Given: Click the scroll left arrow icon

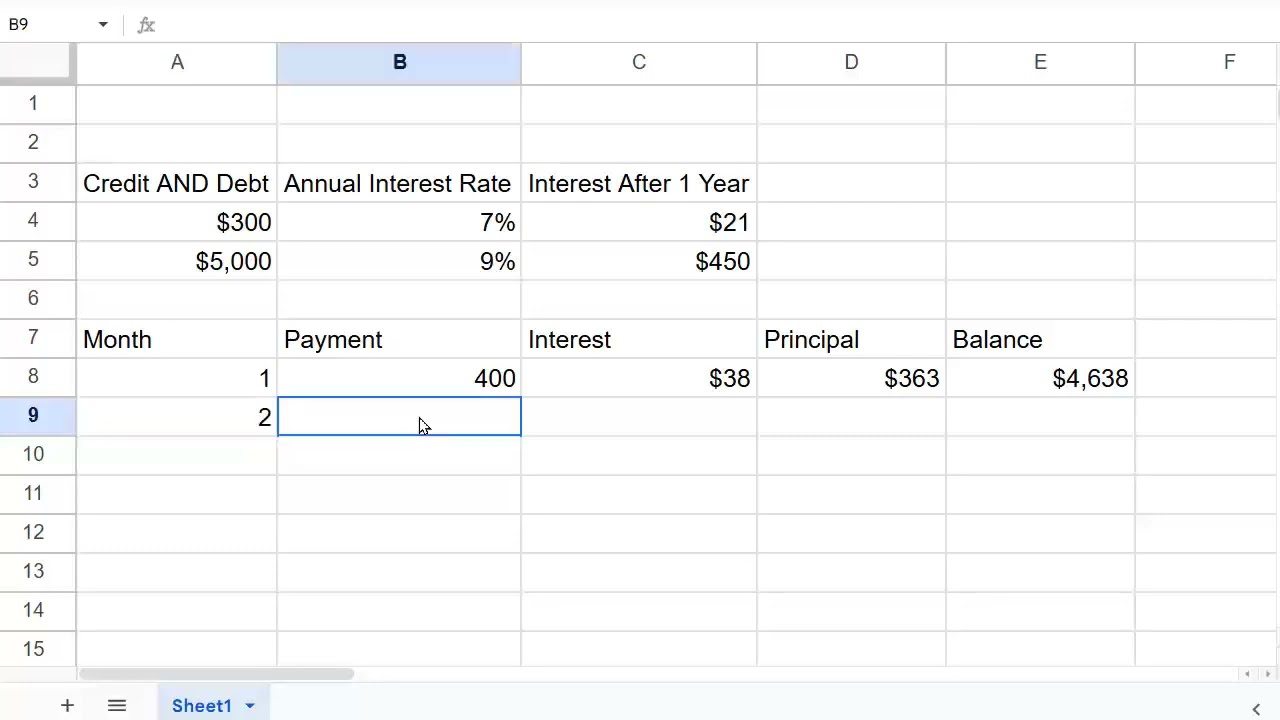Looking at the screenshot, I should [1248, 674].
